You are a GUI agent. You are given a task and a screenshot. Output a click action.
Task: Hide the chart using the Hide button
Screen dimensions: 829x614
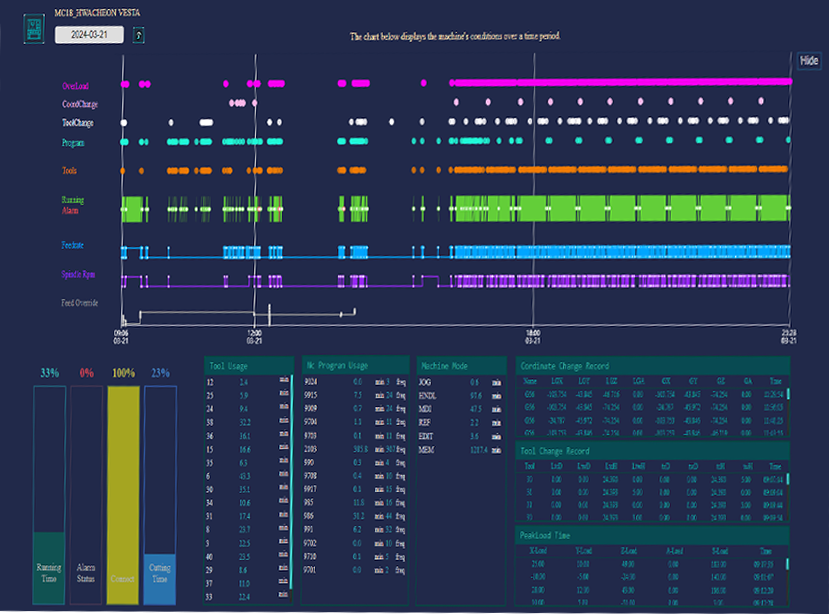pos(809,61)
